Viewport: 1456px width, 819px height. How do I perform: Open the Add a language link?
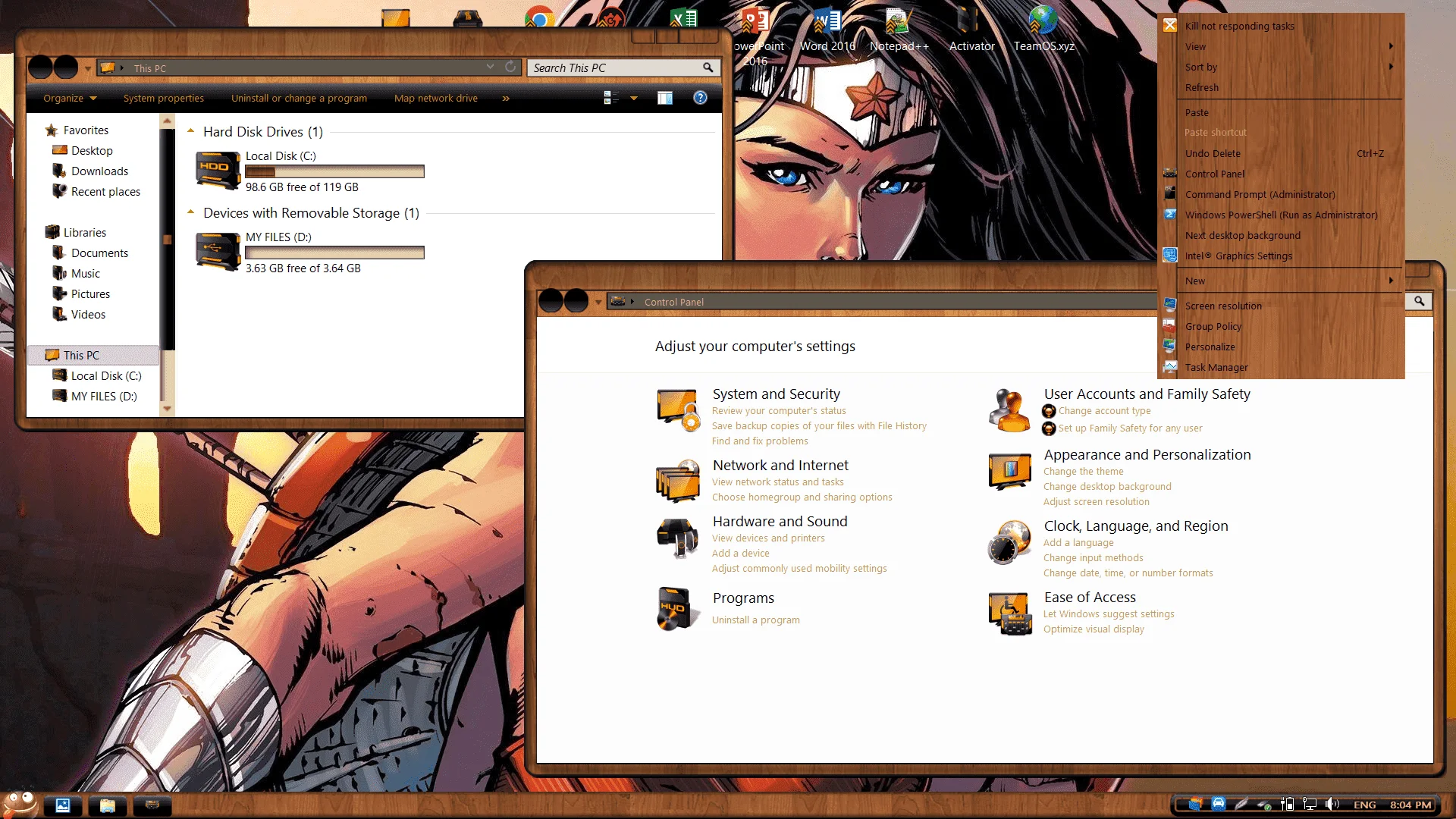(x=1078, y=543)
